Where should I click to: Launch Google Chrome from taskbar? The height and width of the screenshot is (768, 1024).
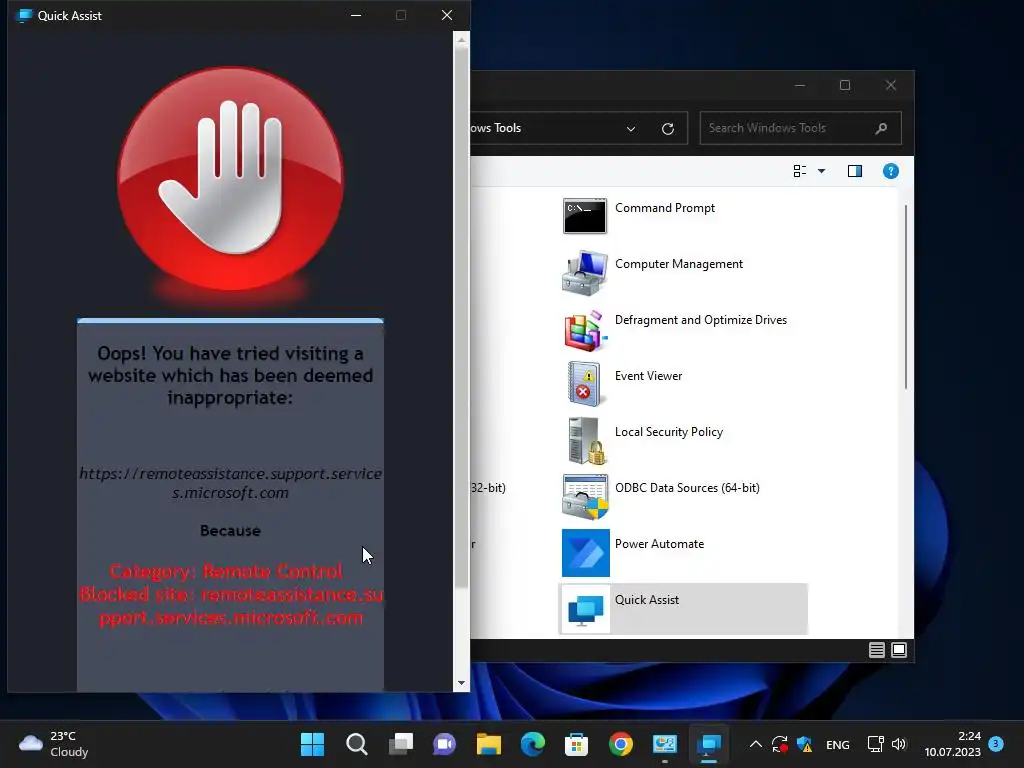[x=620, y=744]
